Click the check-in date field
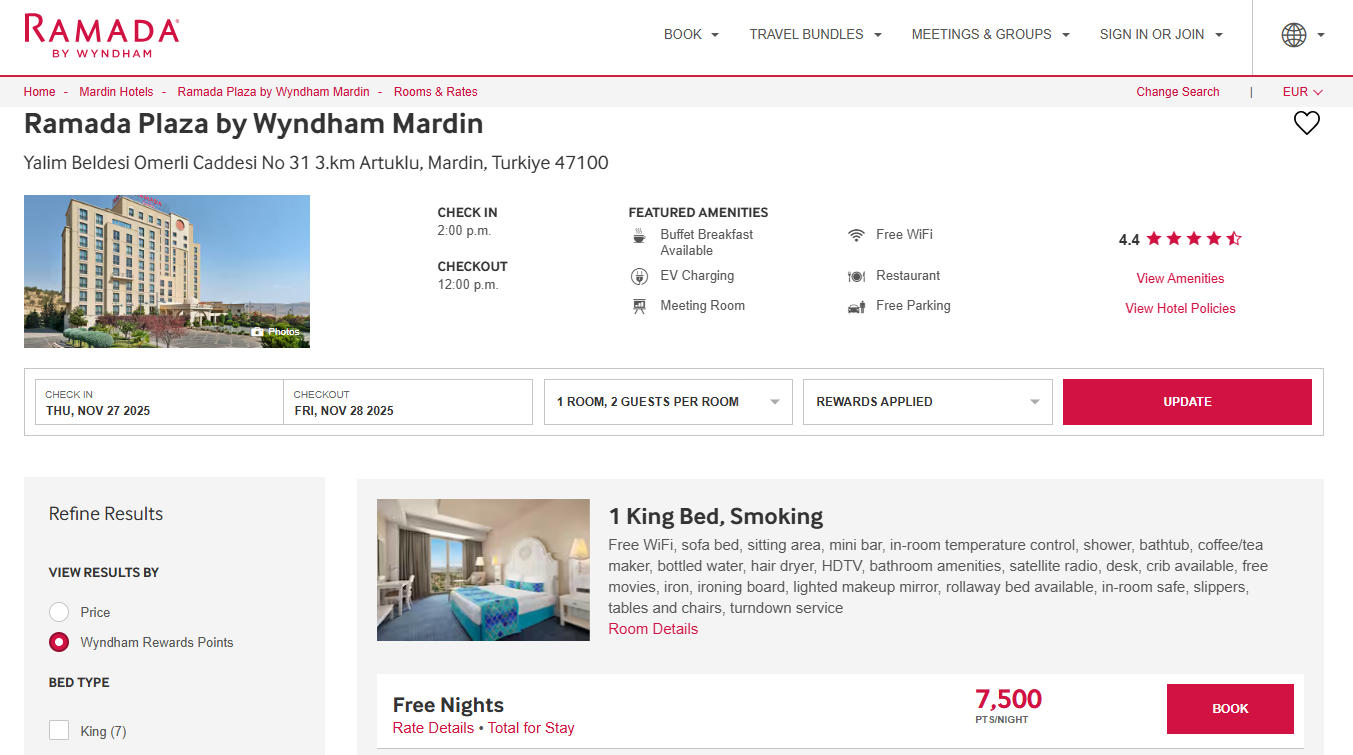 pos(159,402)
